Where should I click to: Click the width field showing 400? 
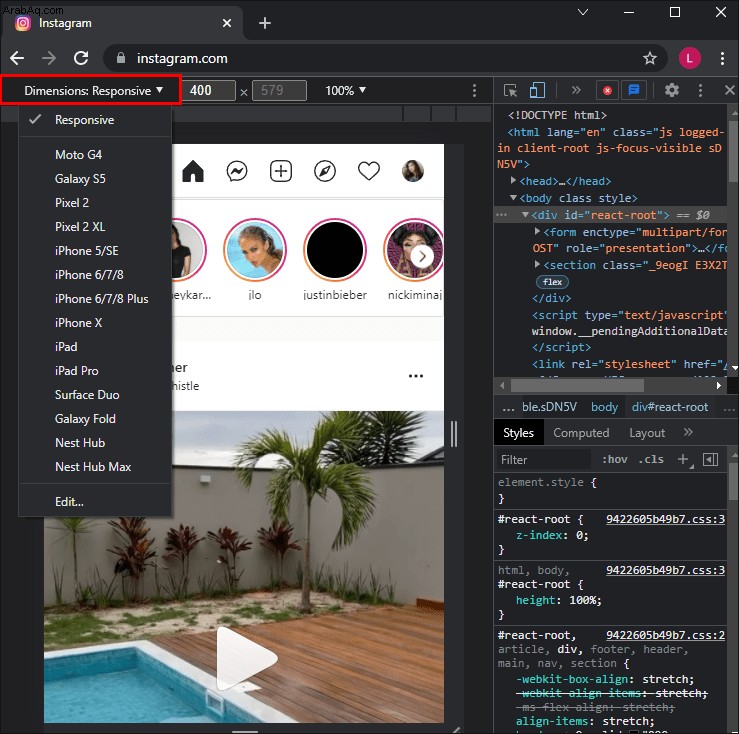point(209,90)
